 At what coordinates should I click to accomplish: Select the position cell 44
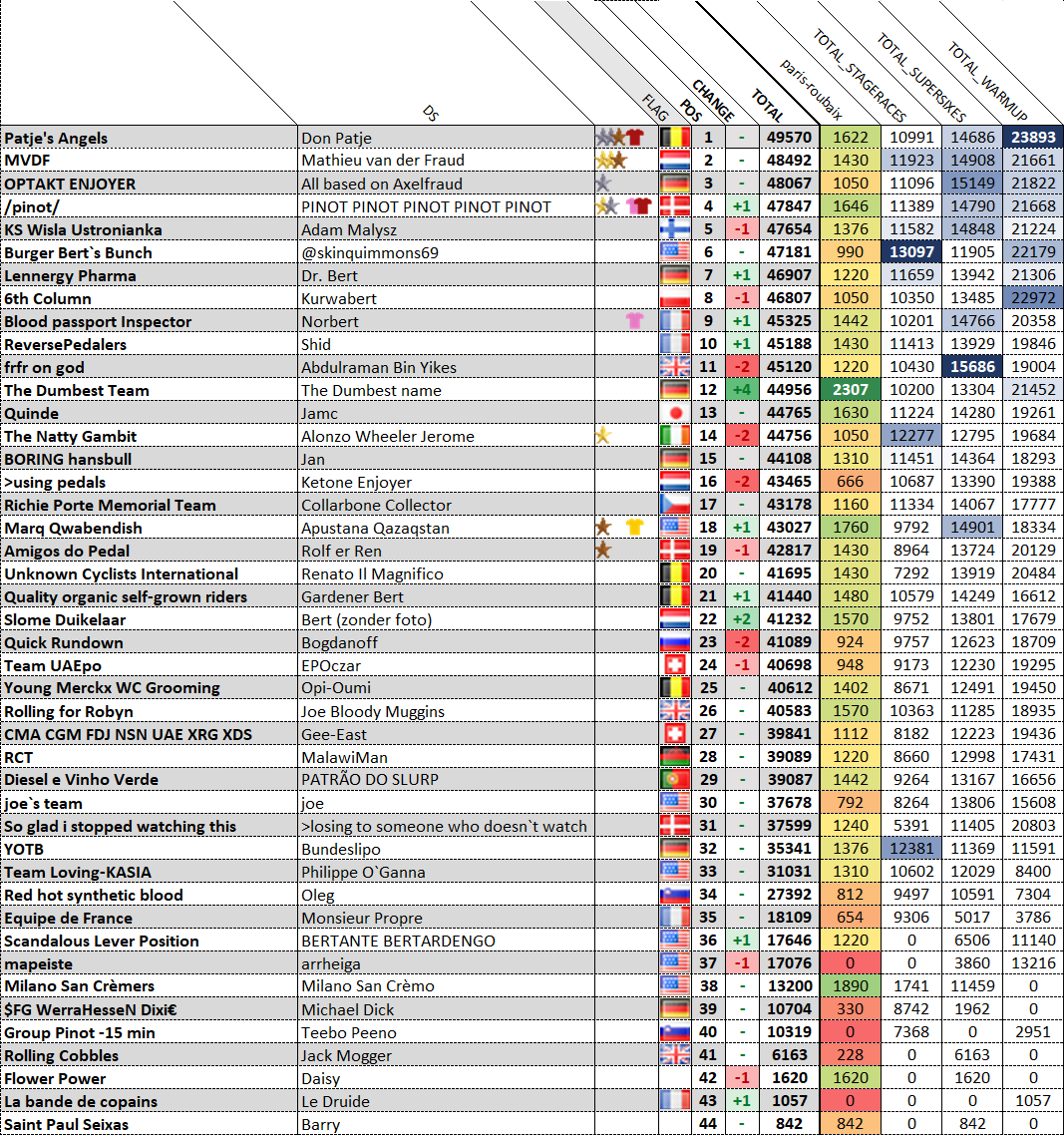point(708,1124)
